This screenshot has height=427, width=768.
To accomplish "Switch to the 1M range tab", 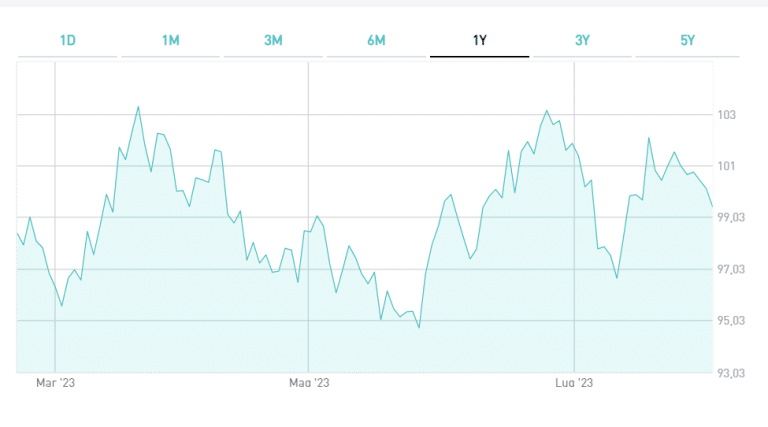I will (x=170, y=40).
